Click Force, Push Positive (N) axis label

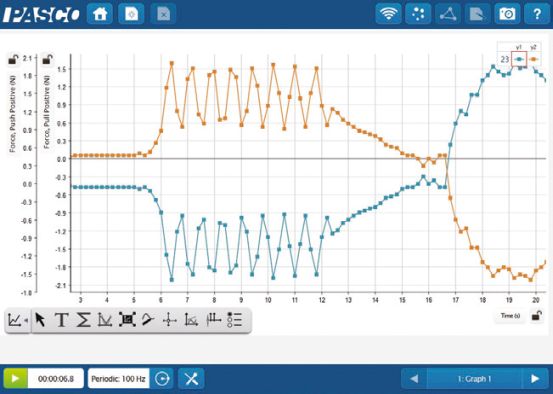click(x=13, y=114)
